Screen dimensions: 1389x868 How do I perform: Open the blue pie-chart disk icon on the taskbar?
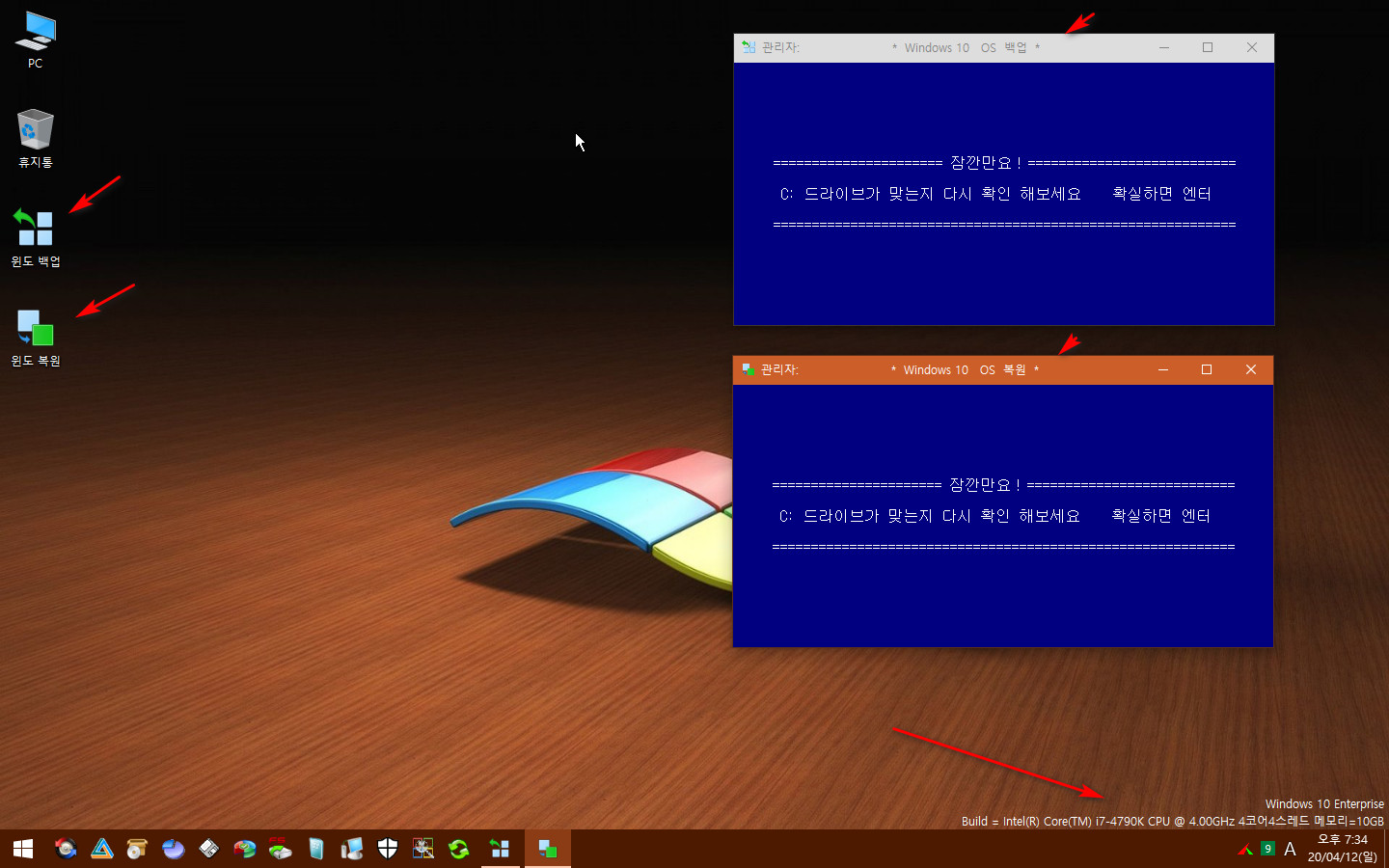click(x=174, y=849)
